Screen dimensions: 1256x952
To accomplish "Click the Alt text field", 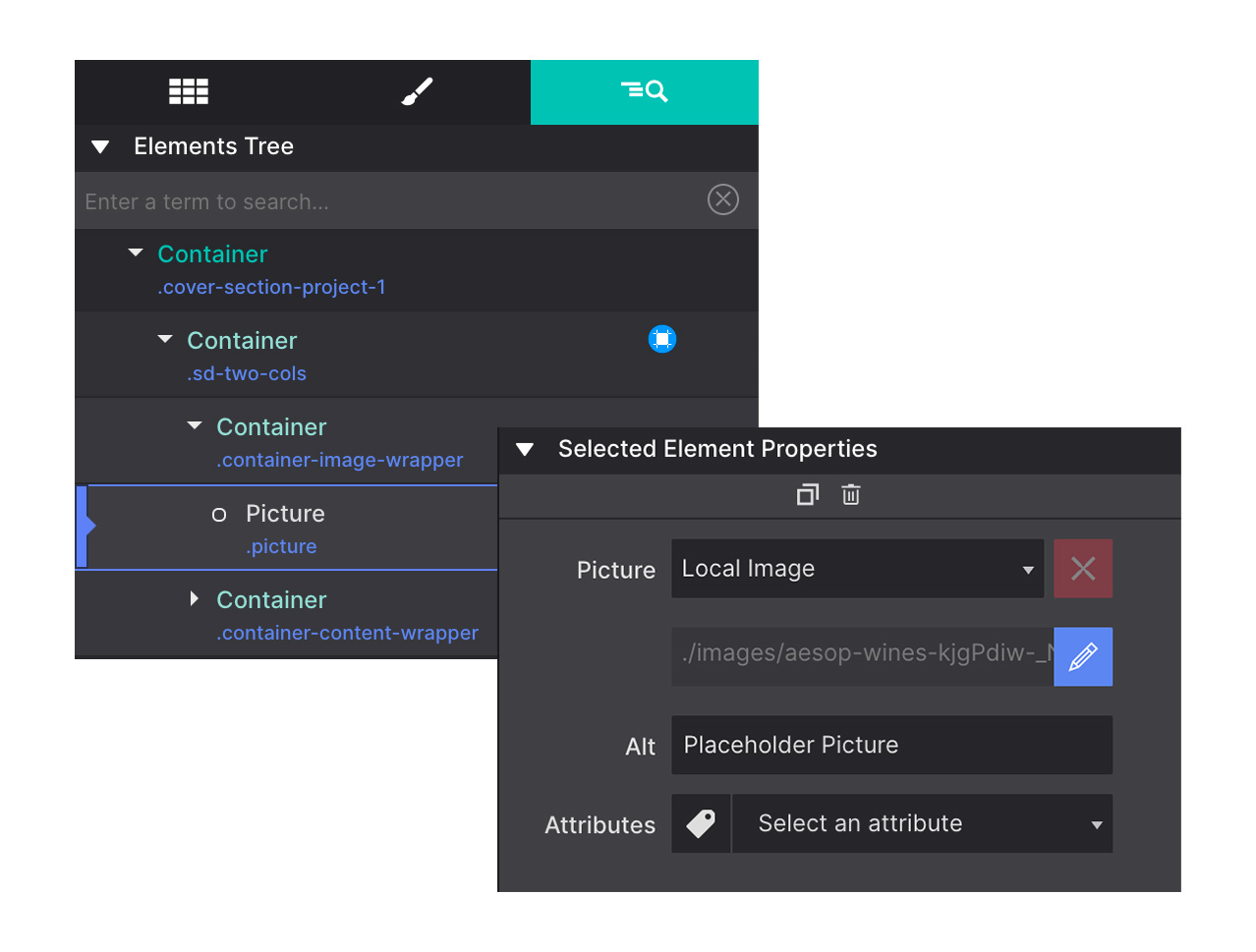I will tap(892, 745).
